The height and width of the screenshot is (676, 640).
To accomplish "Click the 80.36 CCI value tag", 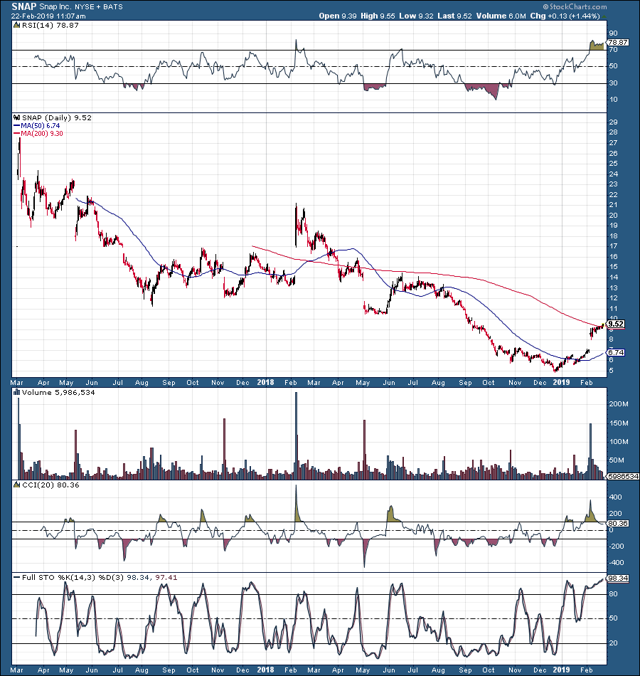I will pos(618,523).
